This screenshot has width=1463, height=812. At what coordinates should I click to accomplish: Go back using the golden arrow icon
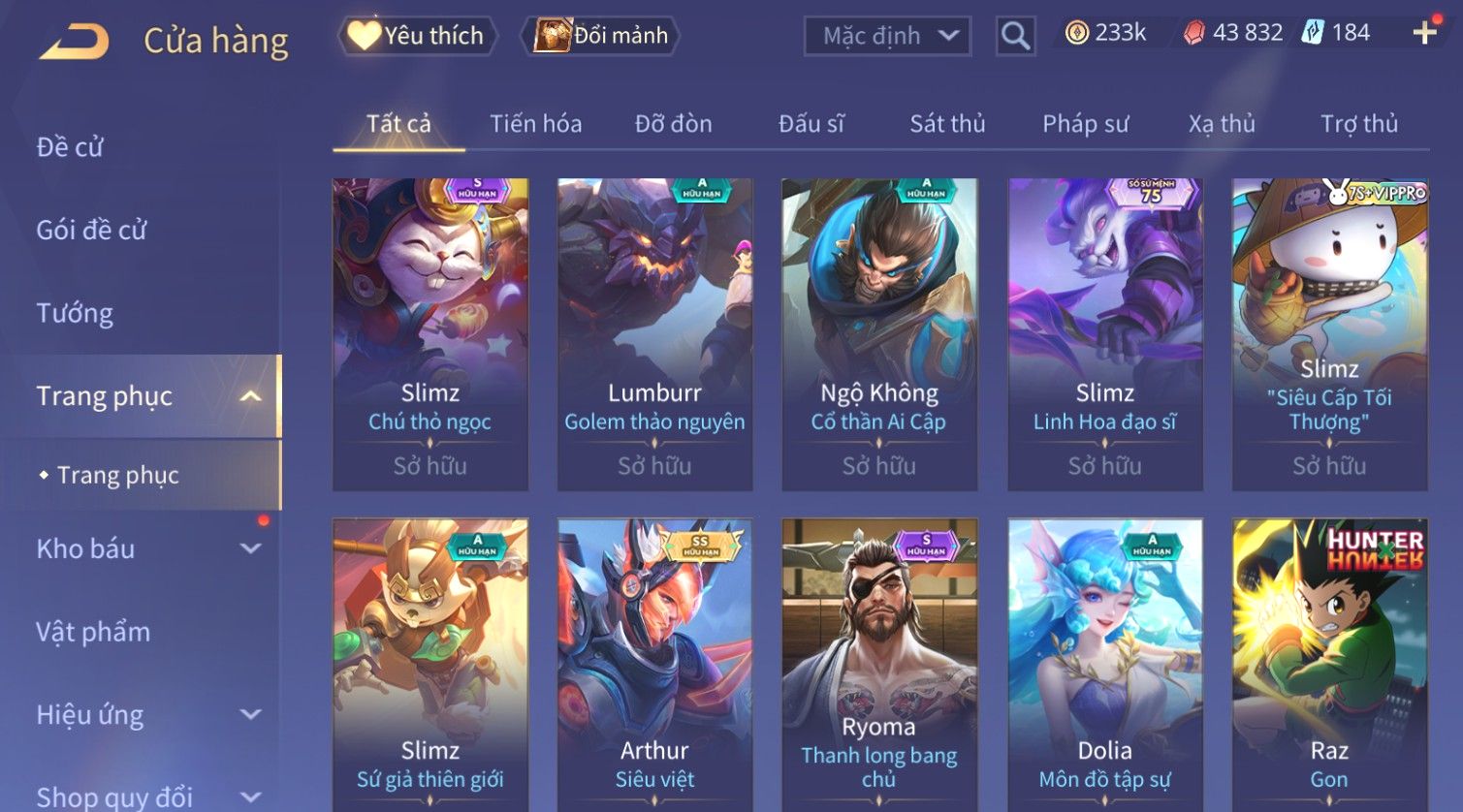74,42
